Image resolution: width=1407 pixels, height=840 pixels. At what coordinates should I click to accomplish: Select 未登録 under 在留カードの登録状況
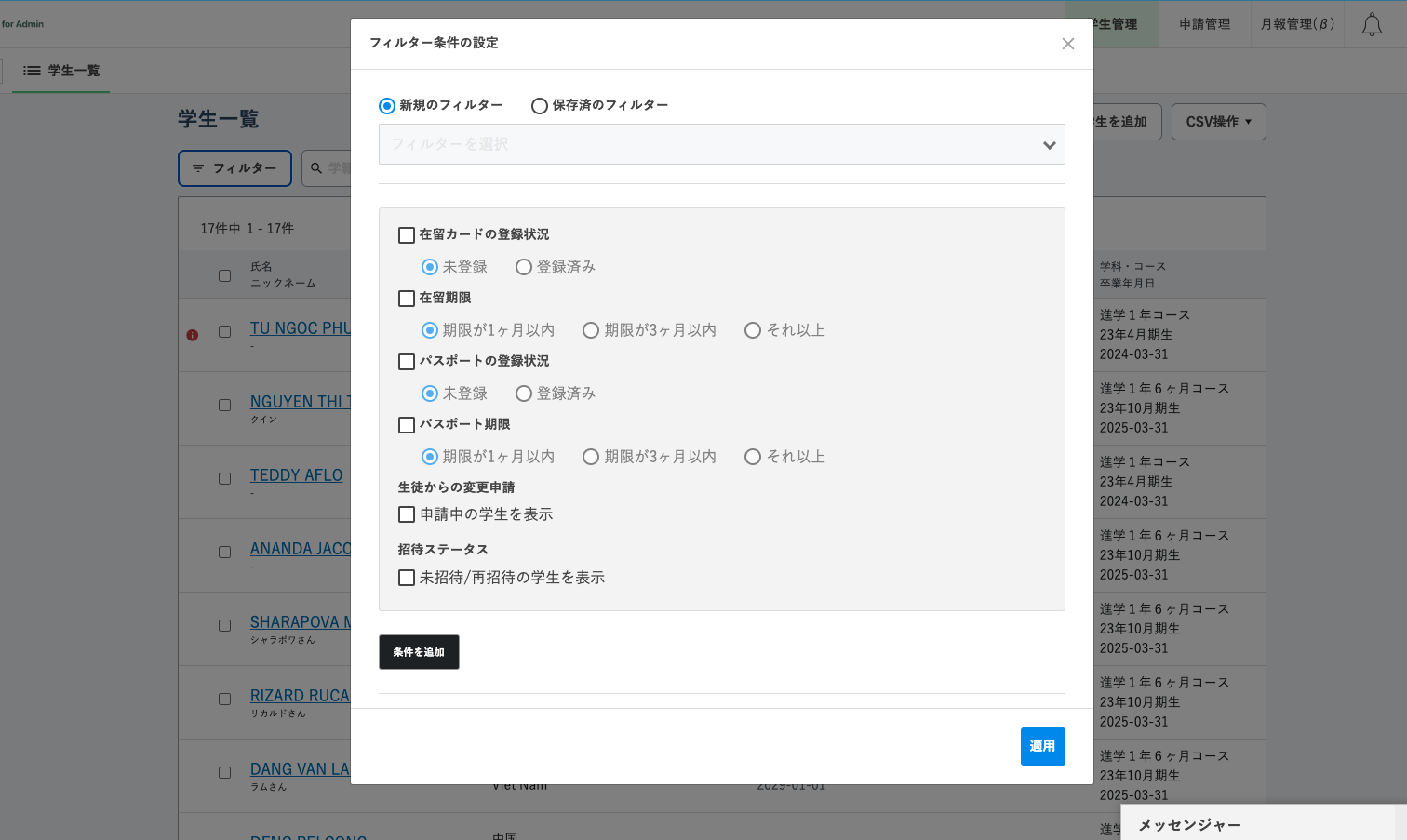pos(430,267)
